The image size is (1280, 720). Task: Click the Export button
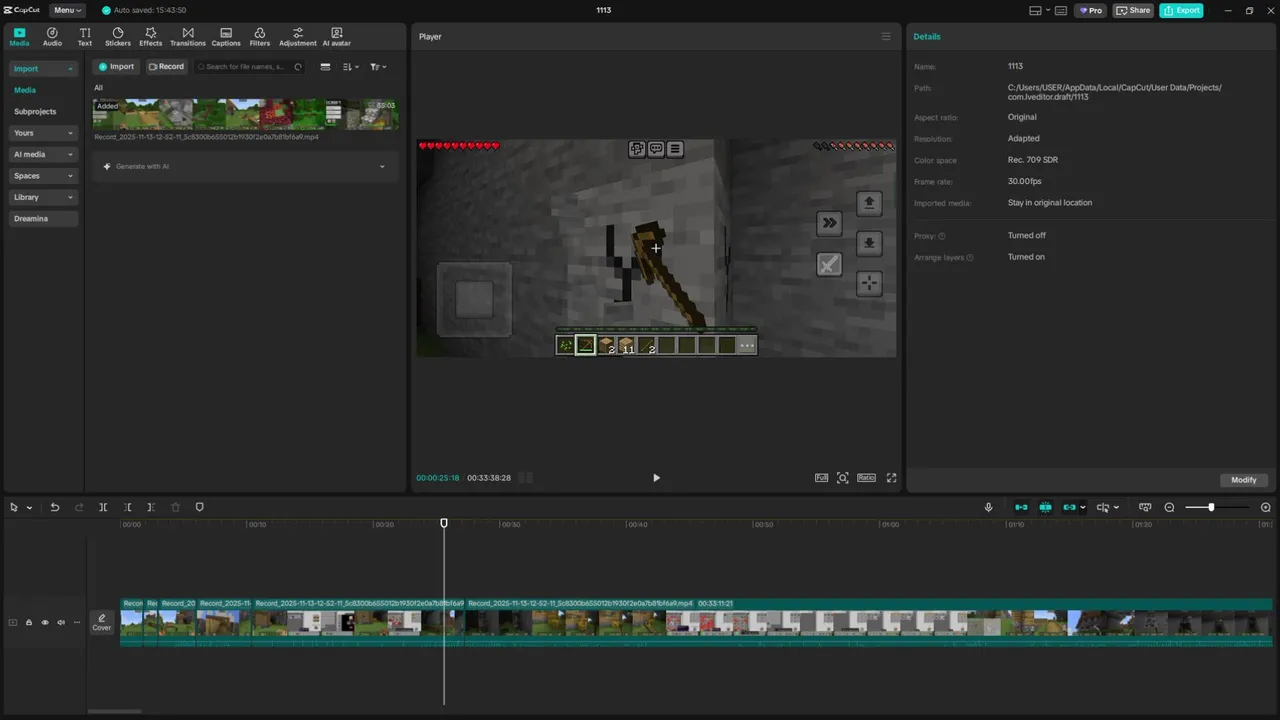1181,10
